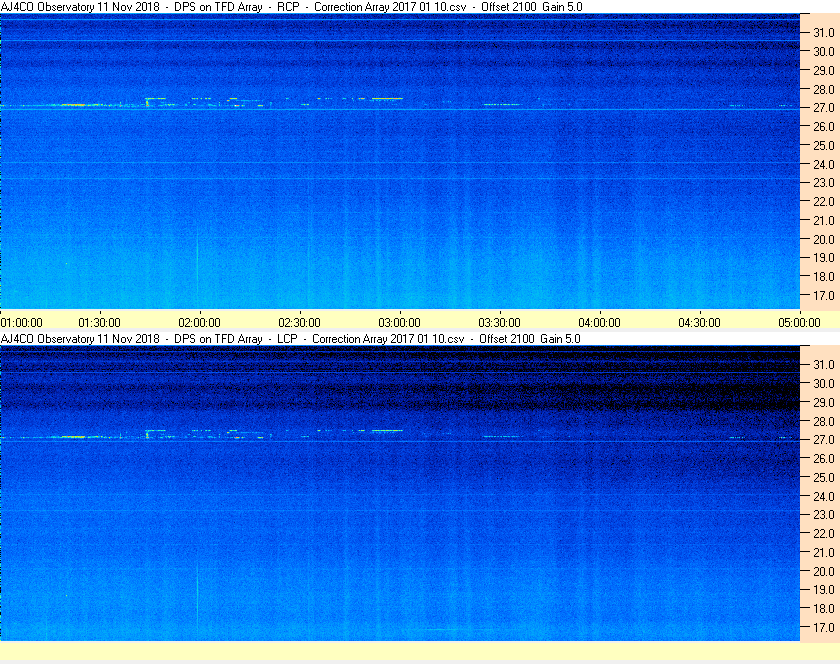The width and height of the screenshot is (840, 664).
Task: Click the RCP spectrogram title text
Action: 291,7
